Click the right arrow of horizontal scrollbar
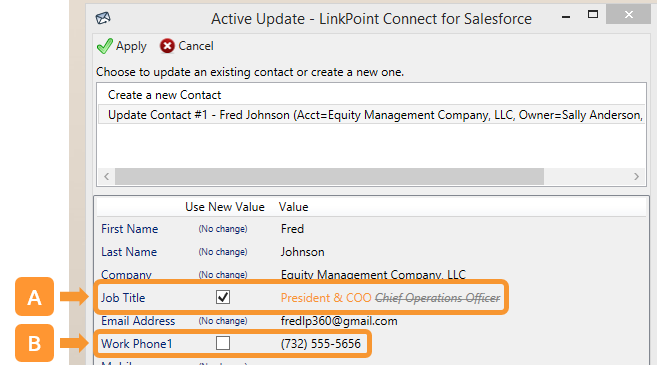Screen dimensions: 657x365 636,176
